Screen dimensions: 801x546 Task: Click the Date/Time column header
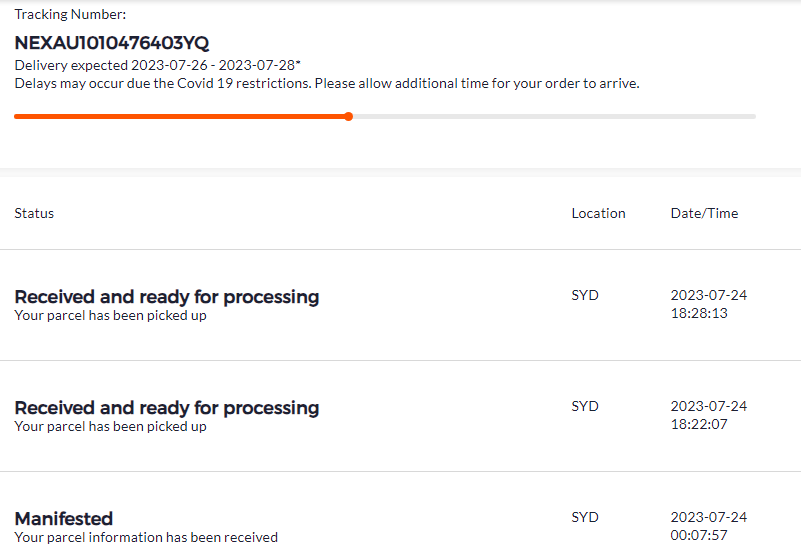tap(704, 213)
